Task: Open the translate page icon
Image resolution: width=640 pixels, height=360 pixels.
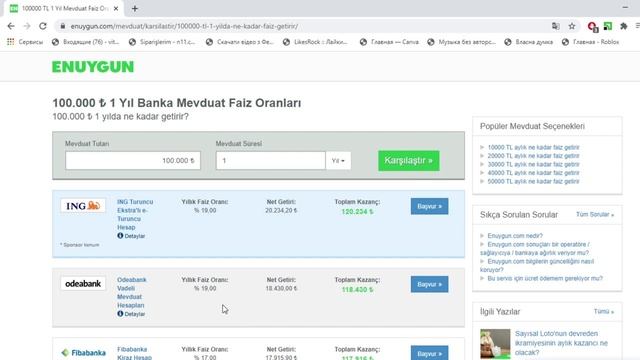Action: 556,26
